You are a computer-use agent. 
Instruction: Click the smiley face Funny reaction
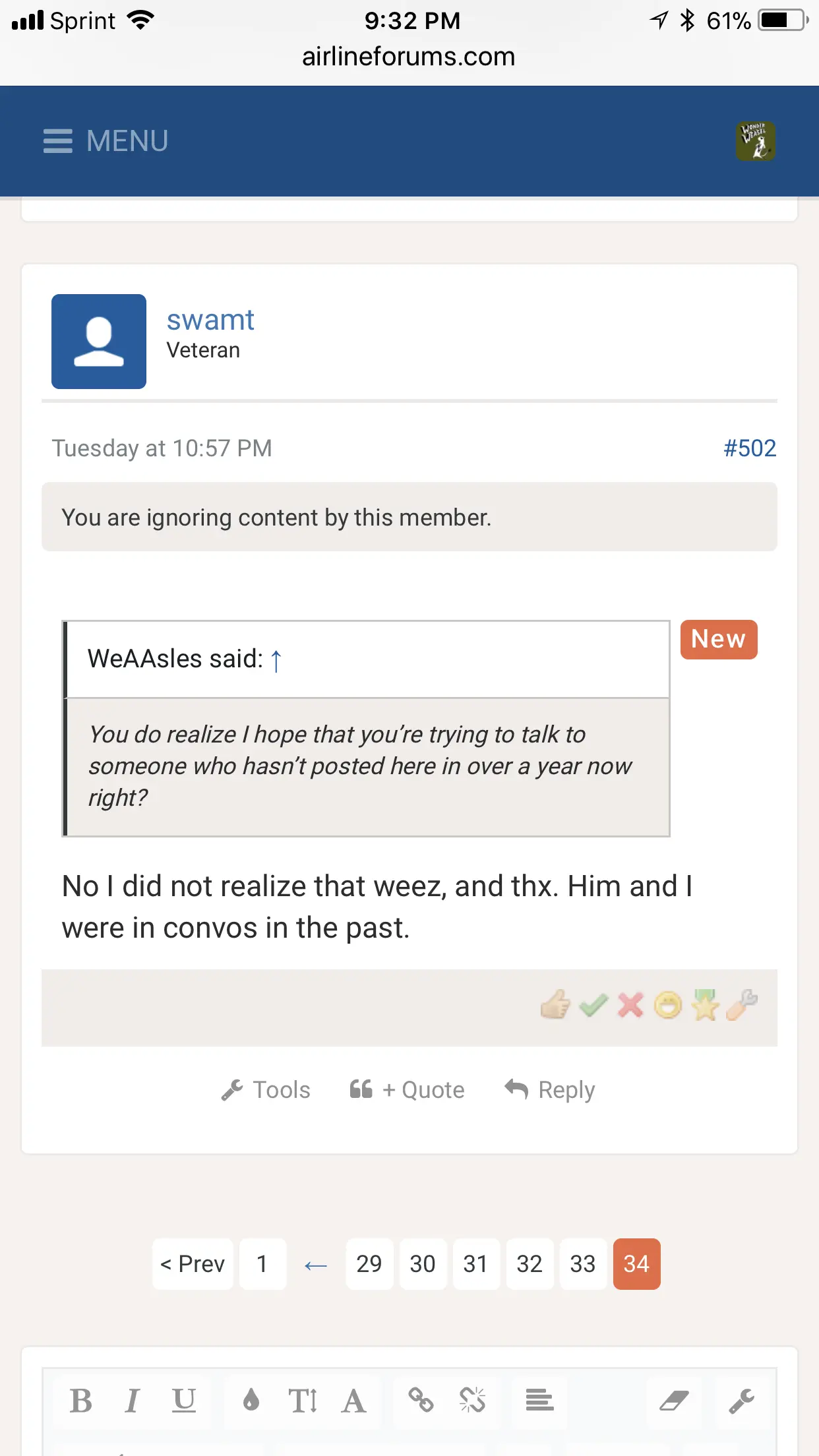click(667, 1006)
